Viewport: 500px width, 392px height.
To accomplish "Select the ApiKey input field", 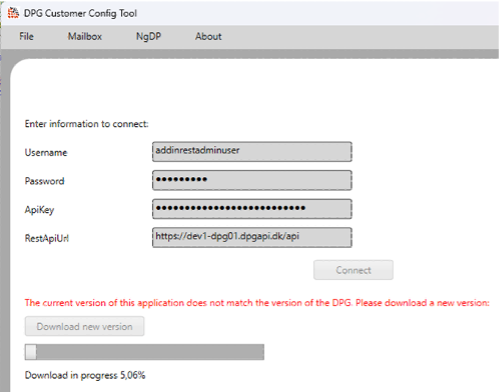I will [252, 209].
